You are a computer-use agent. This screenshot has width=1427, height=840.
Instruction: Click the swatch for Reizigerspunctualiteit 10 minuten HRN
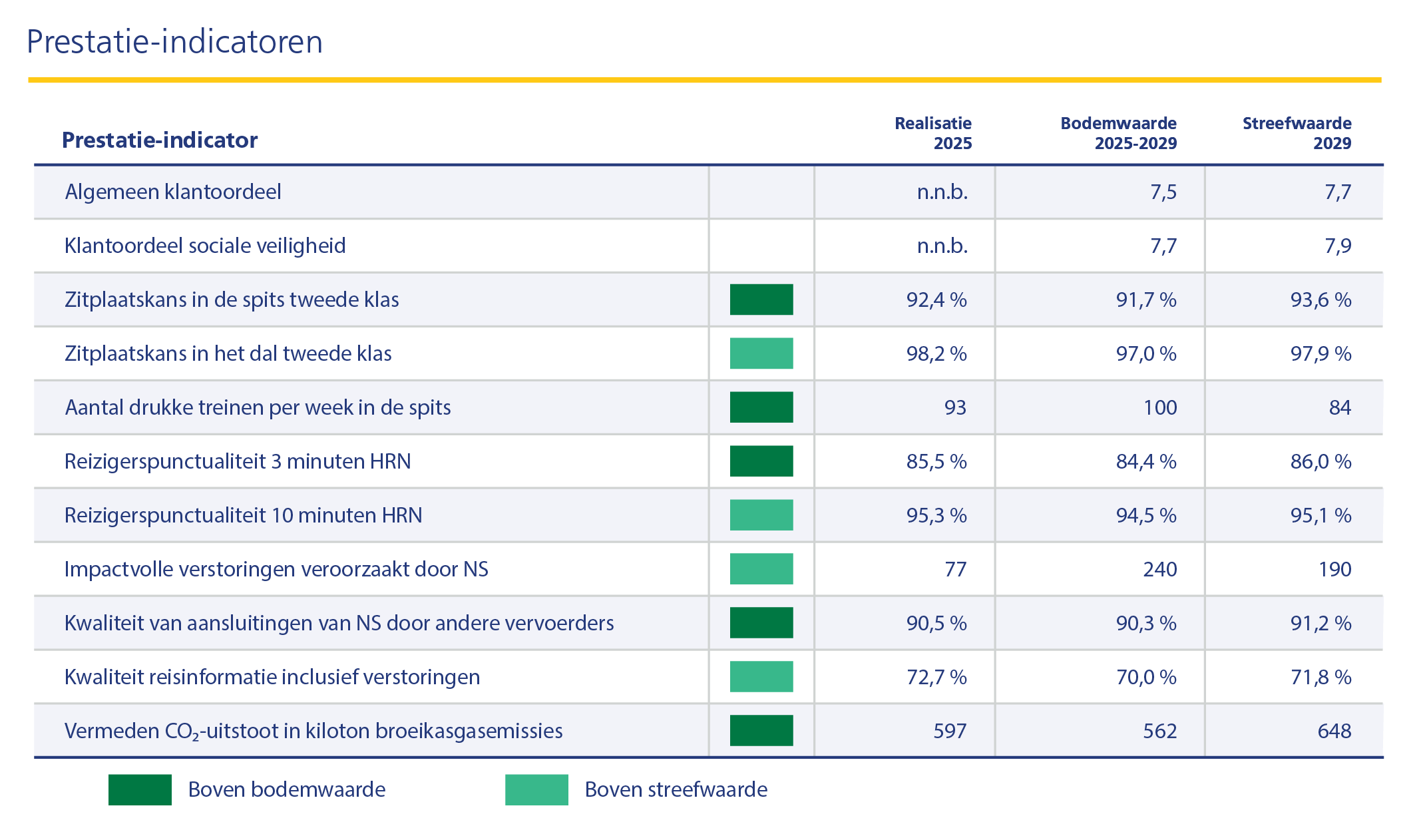point(761,515)
